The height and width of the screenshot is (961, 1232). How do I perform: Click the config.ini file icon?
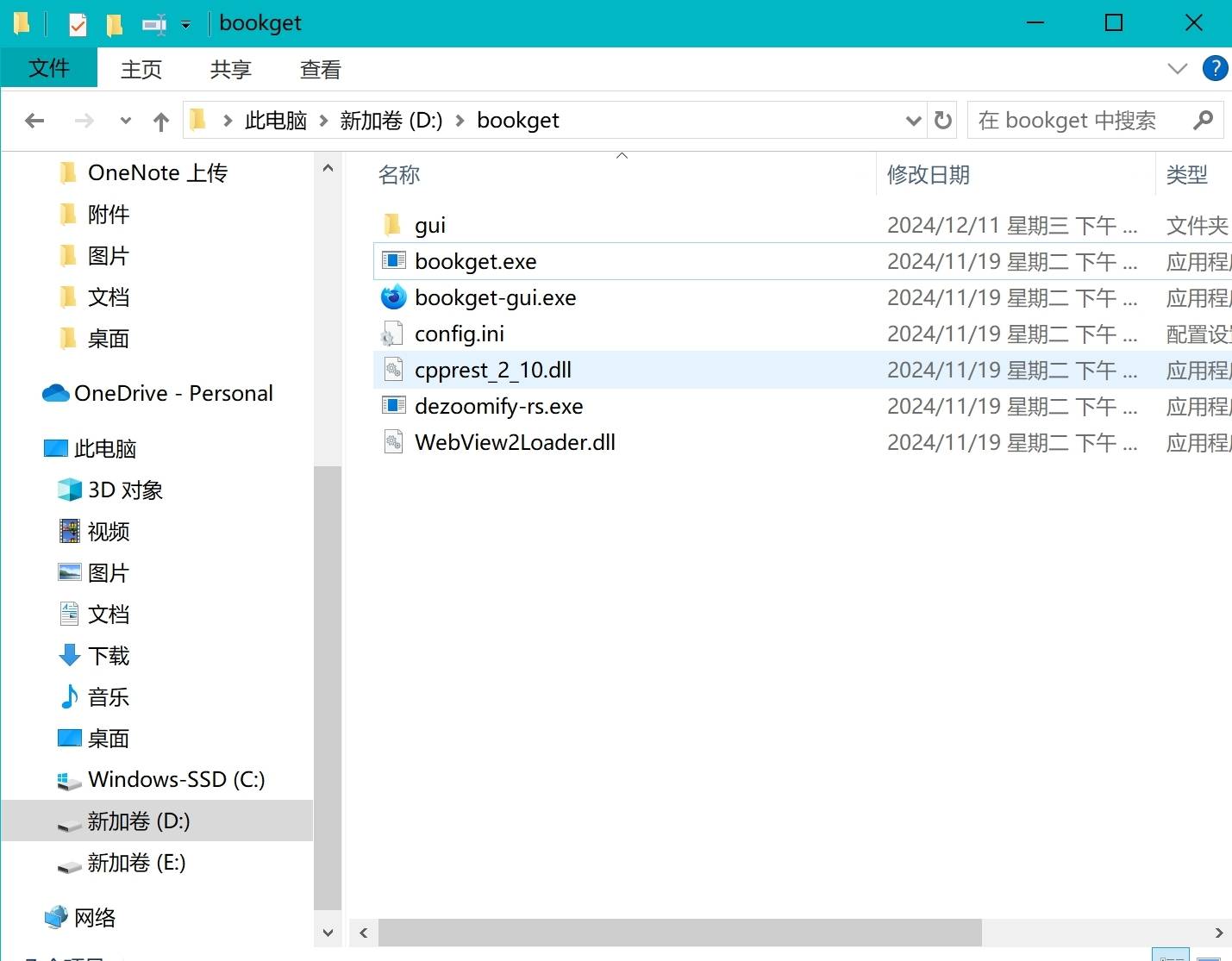tap(393, 334)
